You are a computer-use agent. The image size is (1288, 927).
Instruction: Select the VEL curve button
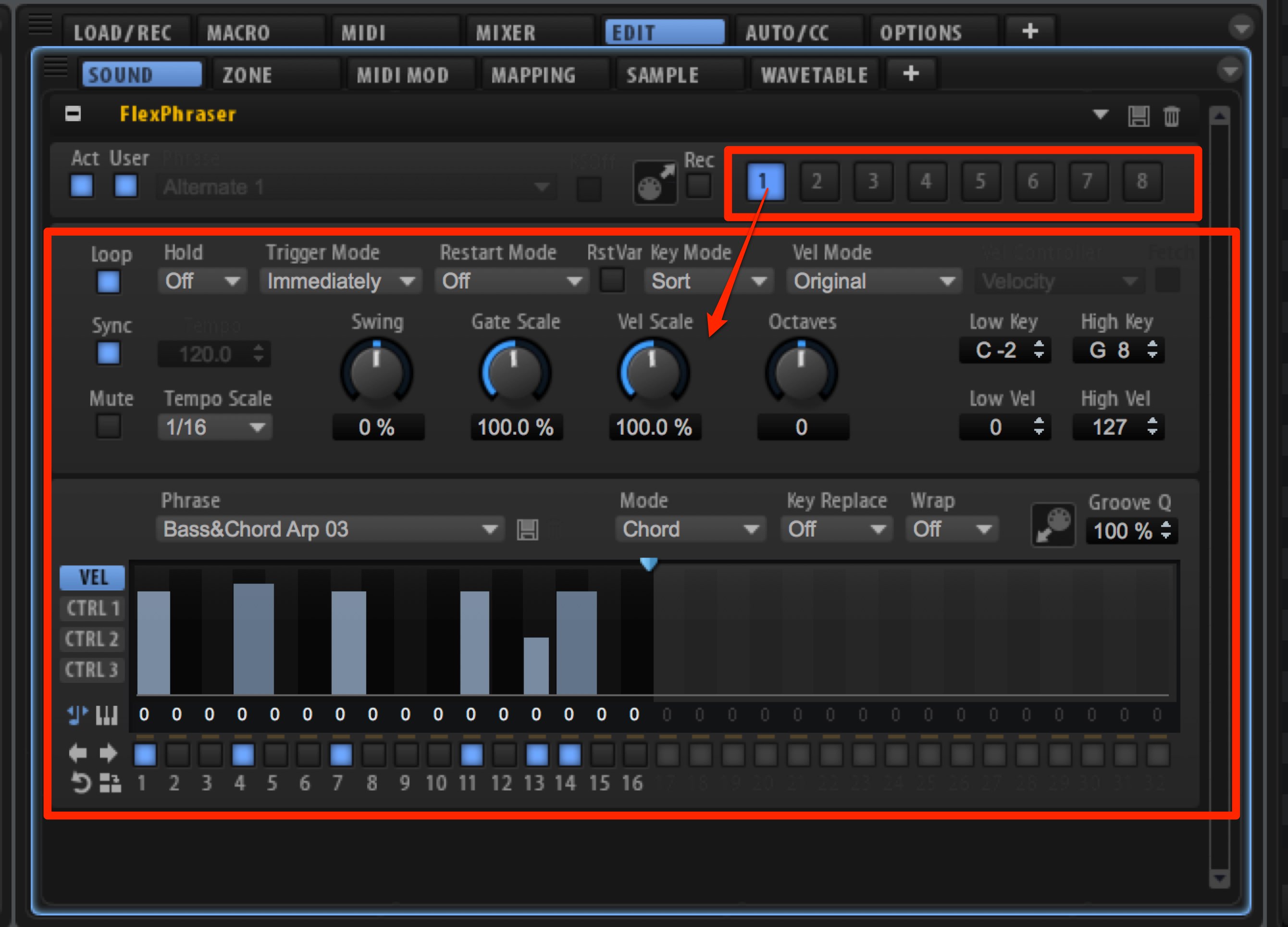point(93,577)
